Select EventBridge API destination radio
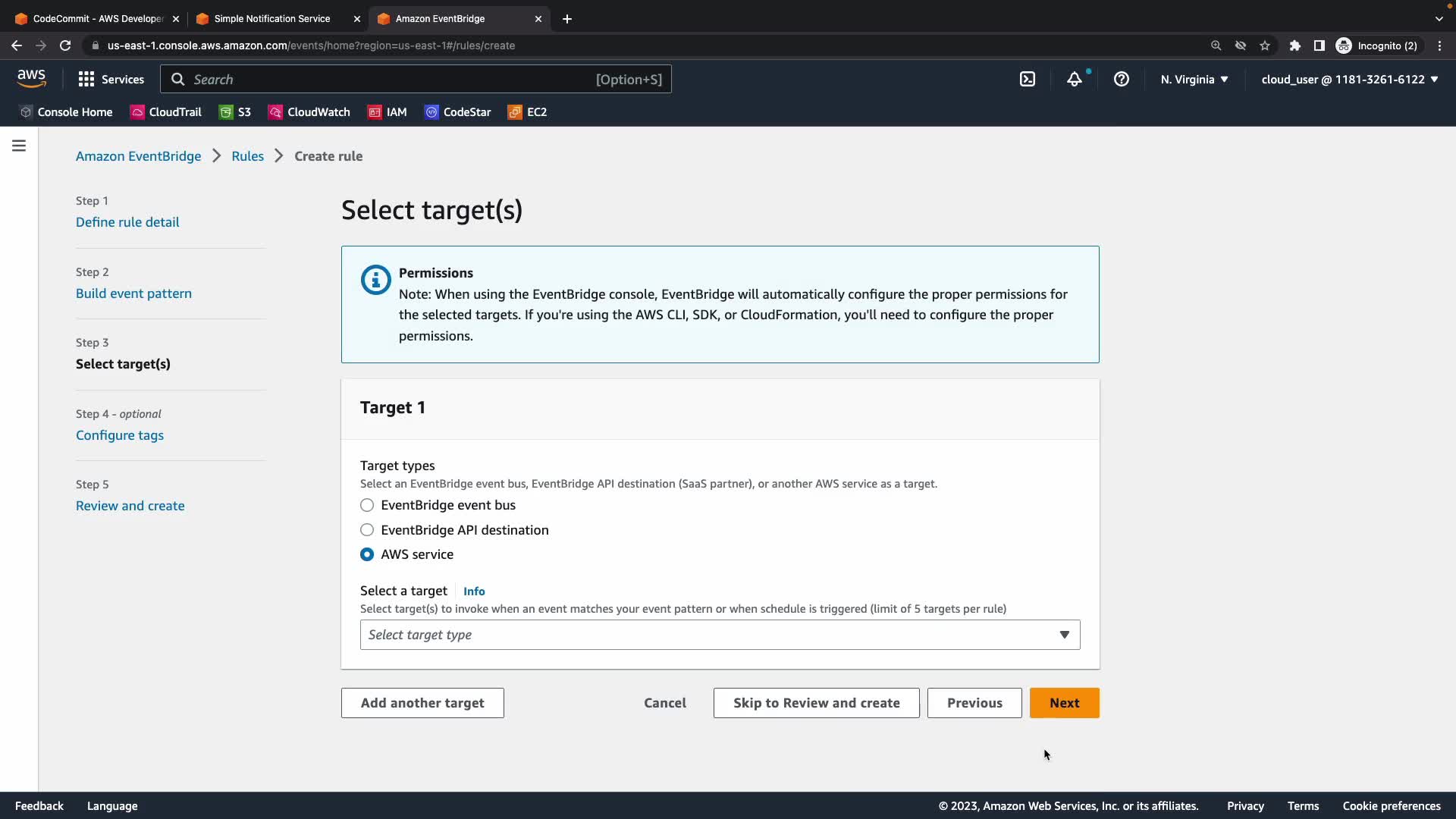The width and height of the screenshot is (1456, 819). (367, 530)
